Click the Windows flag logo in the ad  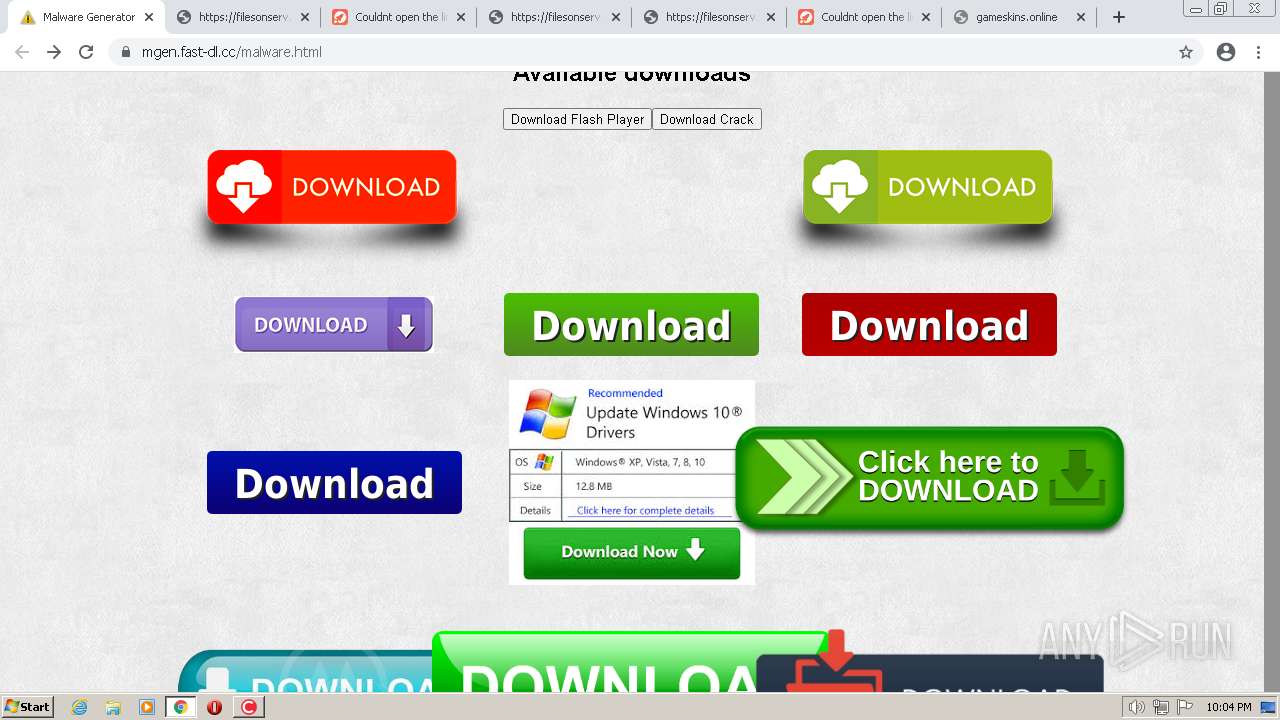(547, 415)
